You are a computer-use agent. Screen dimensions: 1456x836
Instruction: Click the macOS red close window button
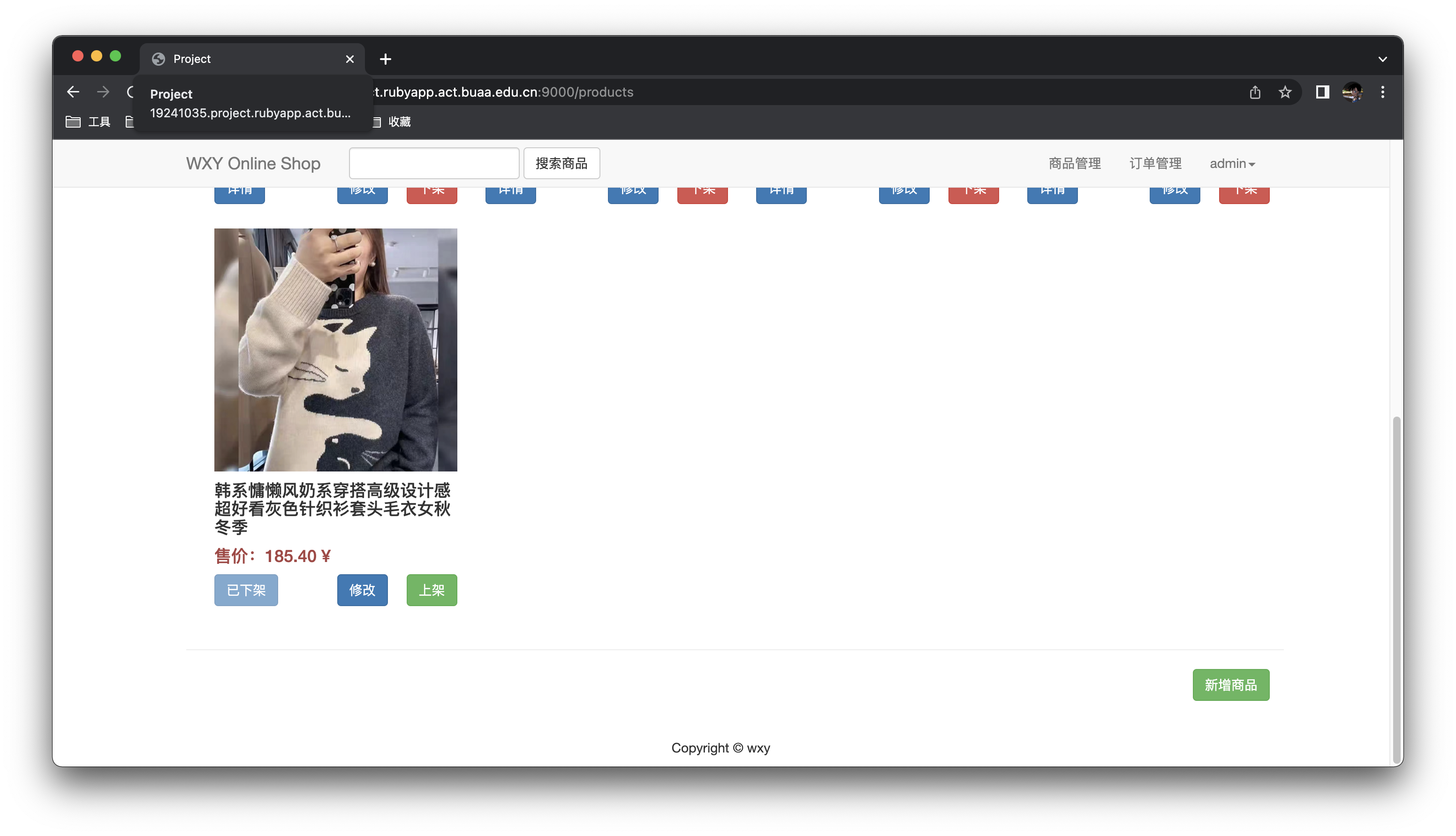[x=78, y=56]
